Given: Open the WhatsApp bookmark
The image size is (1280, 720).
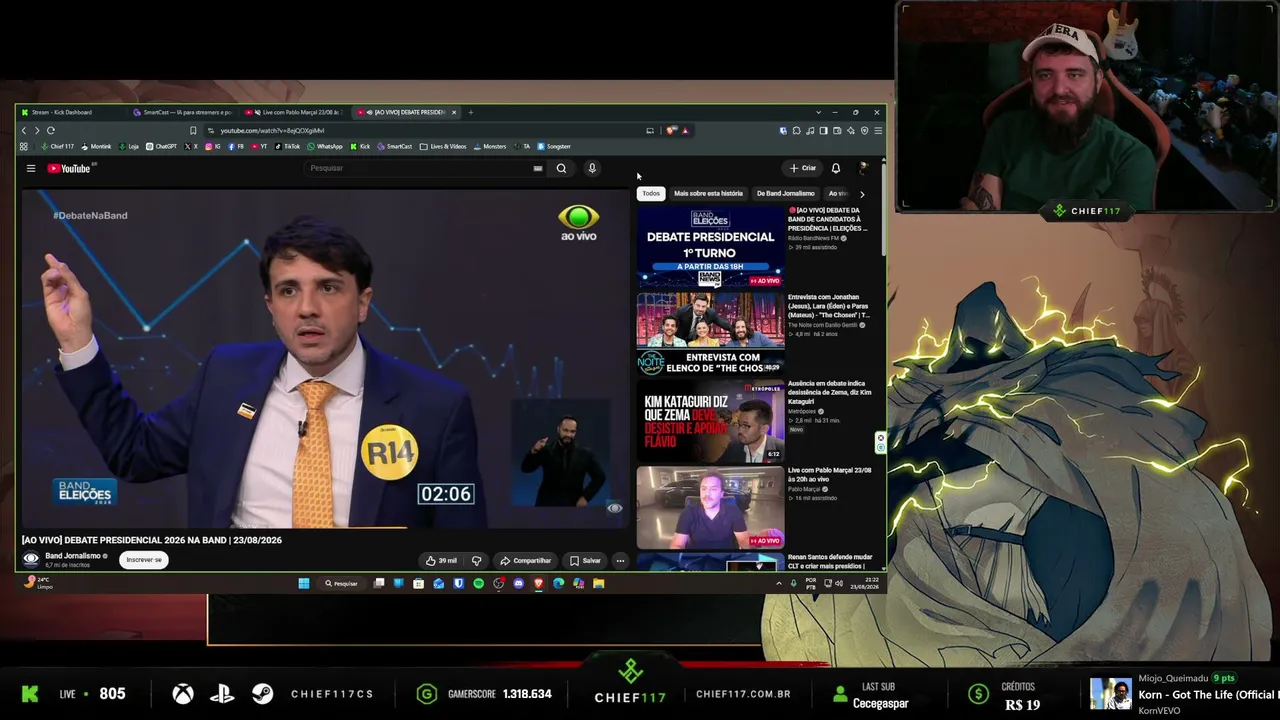Looking at the screenshot, I should point(325,146).
